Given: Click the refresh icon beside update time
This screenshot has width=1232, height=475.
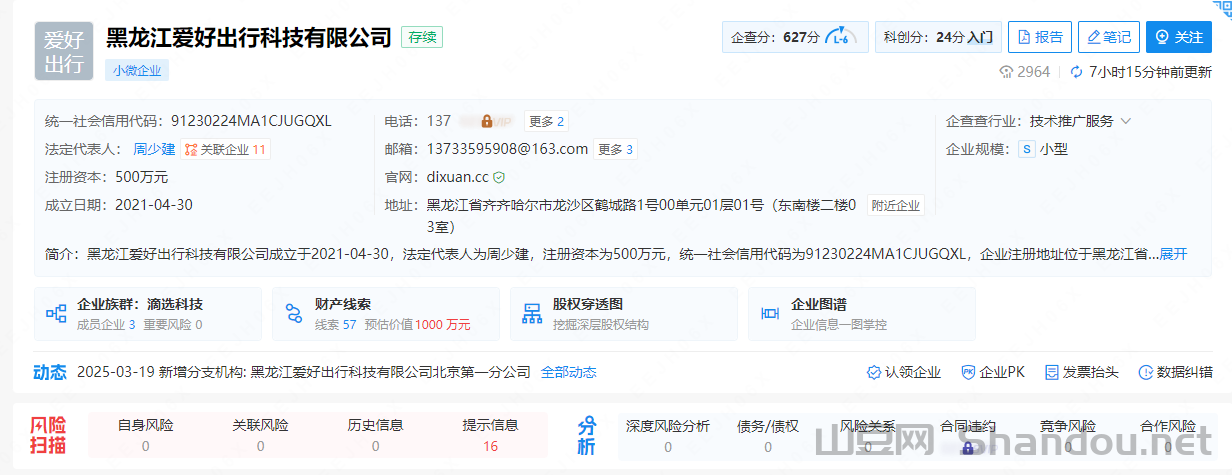Looking at the screenshot, I should click(1076, 72).
